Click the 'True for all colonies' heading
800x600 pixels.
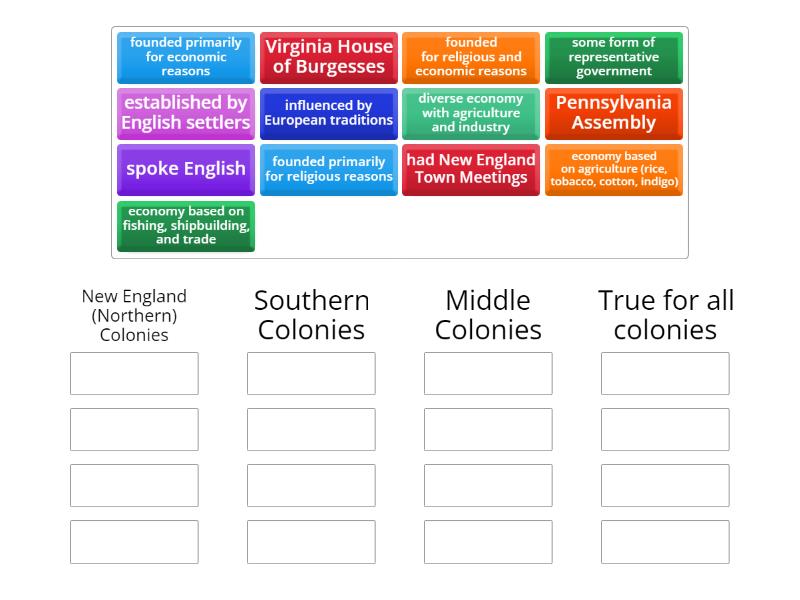pos(665,314)
